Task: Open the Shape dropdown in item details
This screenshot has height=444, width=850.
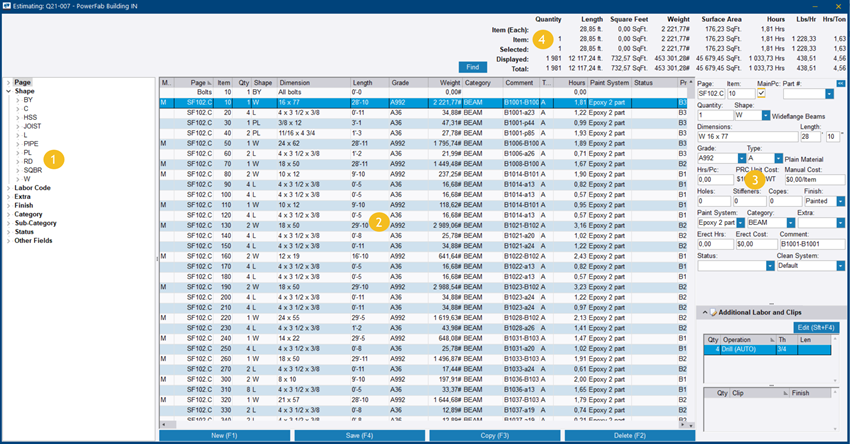Action: (x=767, y=115)
